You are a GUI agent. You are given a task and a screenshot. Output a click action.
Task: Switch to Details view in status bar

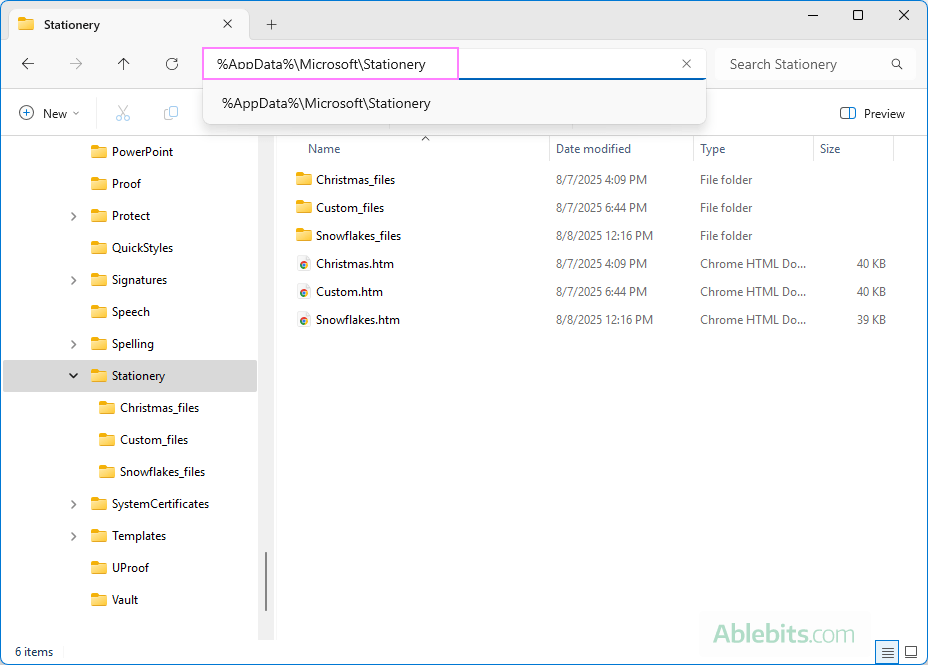point(887,653)
